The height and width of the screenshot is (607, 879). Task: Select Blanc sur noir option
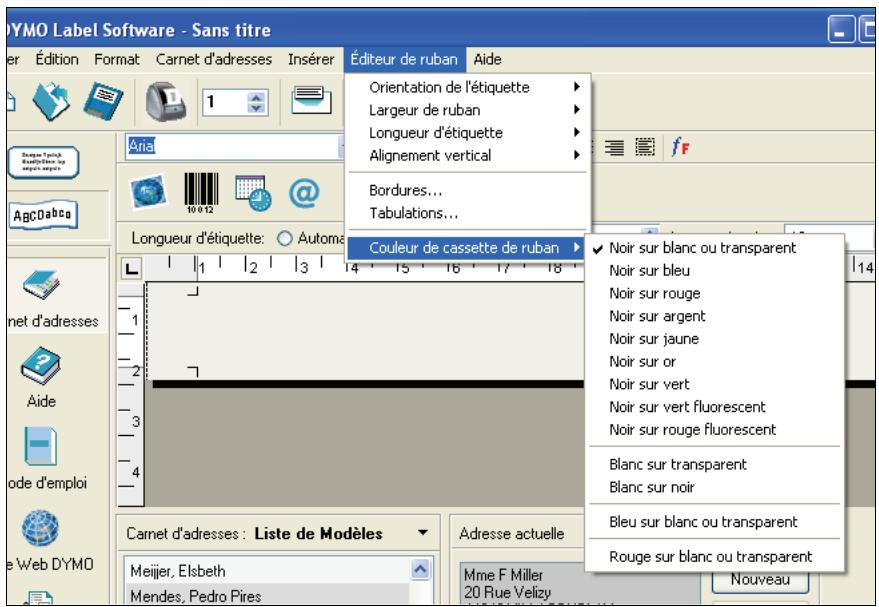pyautogui.click(x=714, y=487)
